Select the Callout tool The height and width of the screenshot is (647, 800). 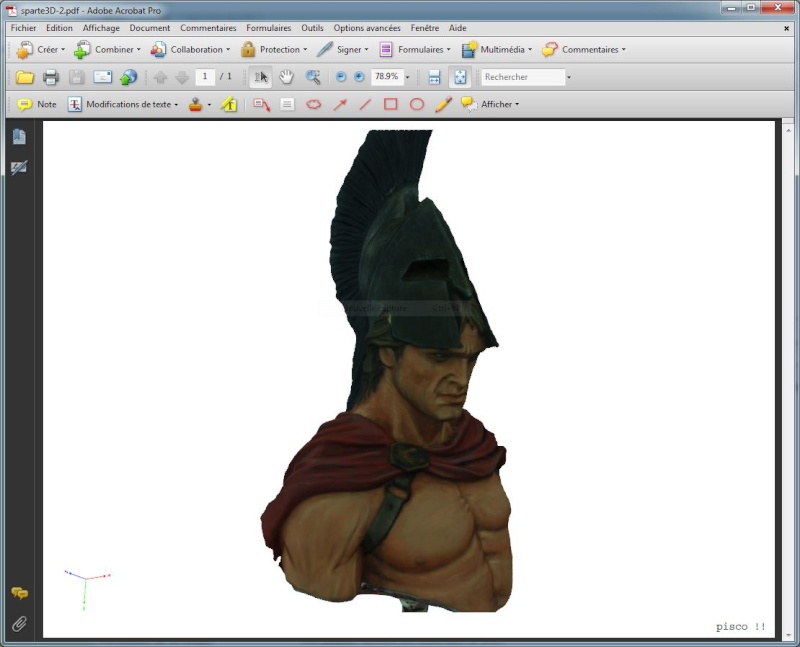click(262, 105)
